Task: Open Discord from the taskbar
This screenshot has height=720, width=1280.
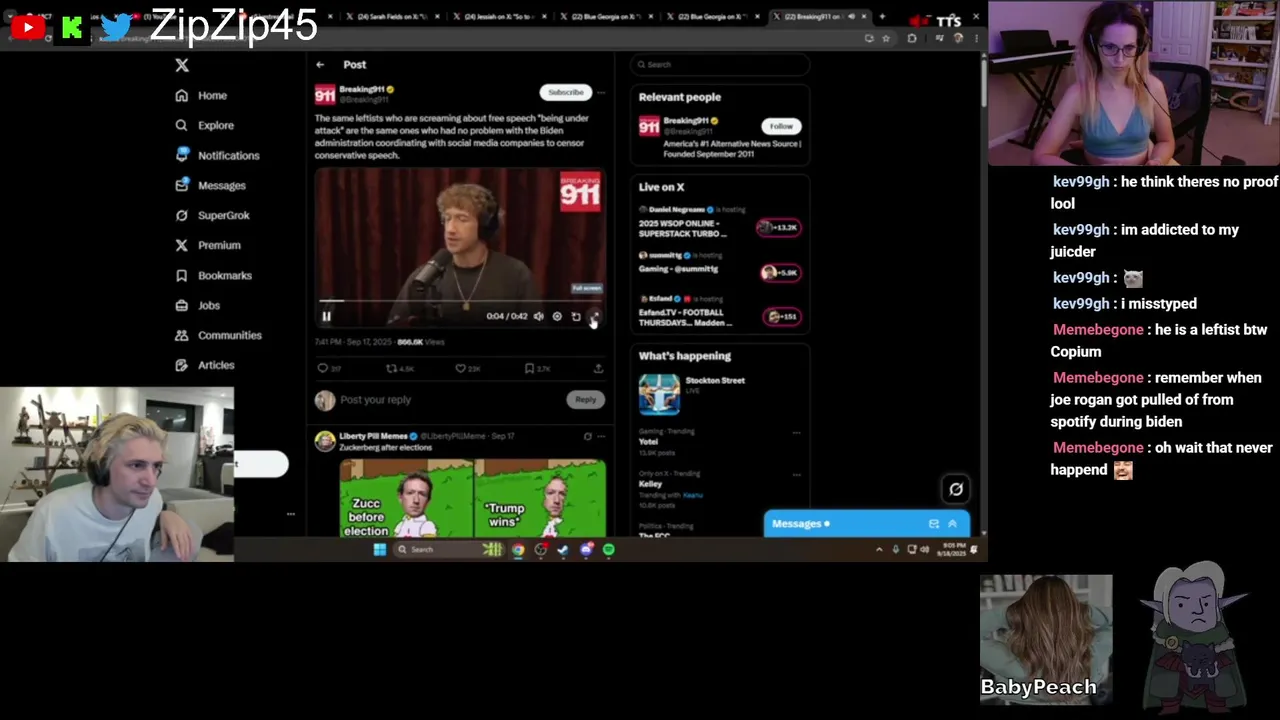Action: [586, 549]
